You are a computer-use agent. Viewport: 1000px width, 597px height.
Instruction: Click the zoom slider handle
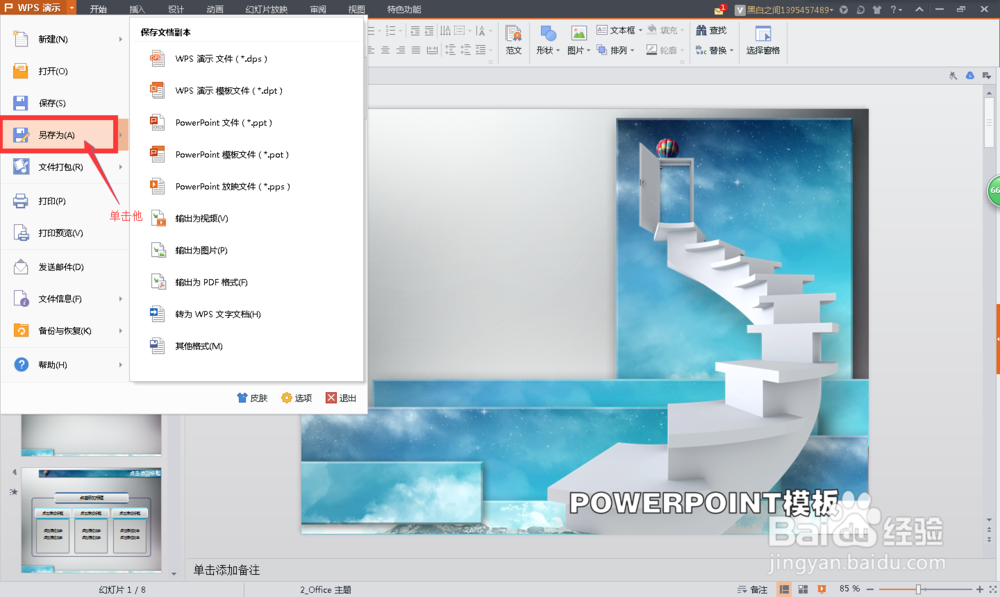coord(918,589)
